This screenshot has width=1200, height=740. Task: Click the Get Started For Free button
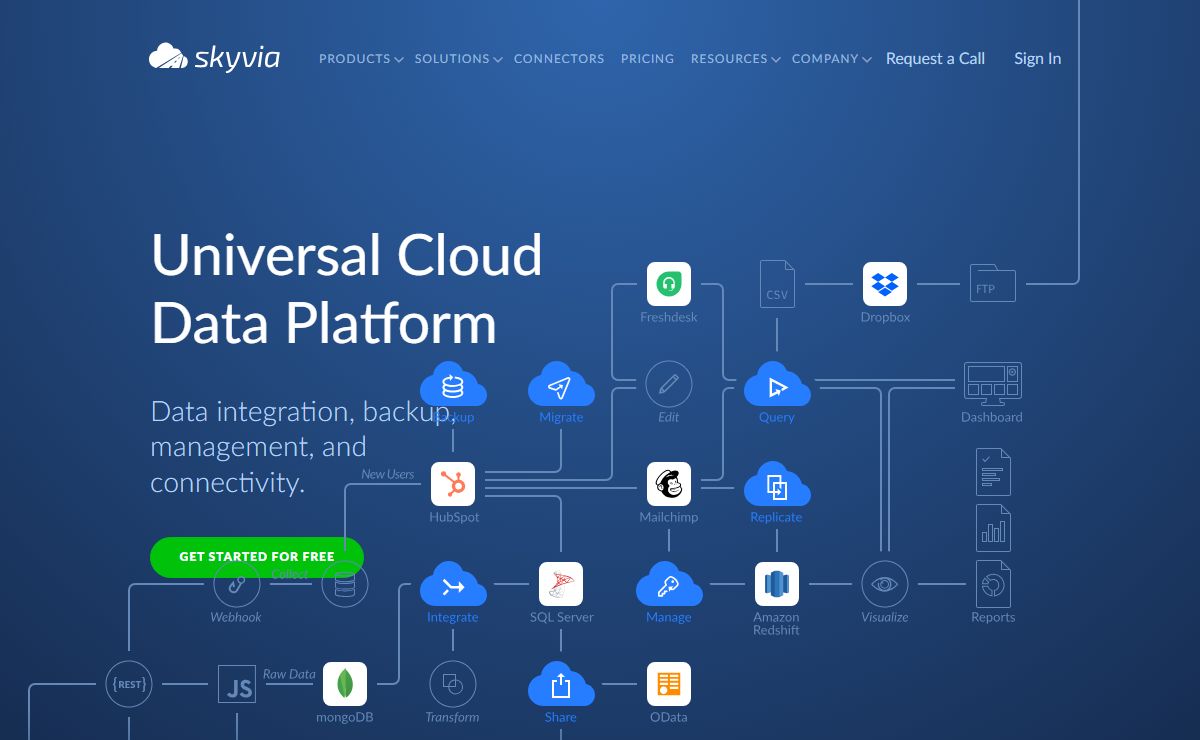coord(257,557)
